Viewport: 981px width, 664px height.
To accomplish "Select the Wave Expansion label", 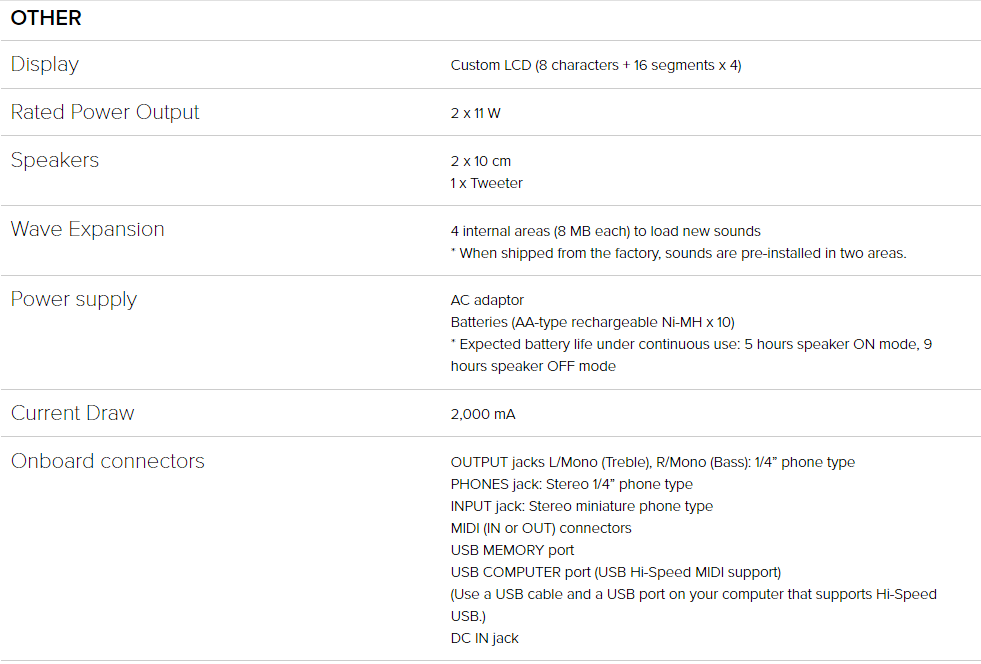I will point(87,229).
